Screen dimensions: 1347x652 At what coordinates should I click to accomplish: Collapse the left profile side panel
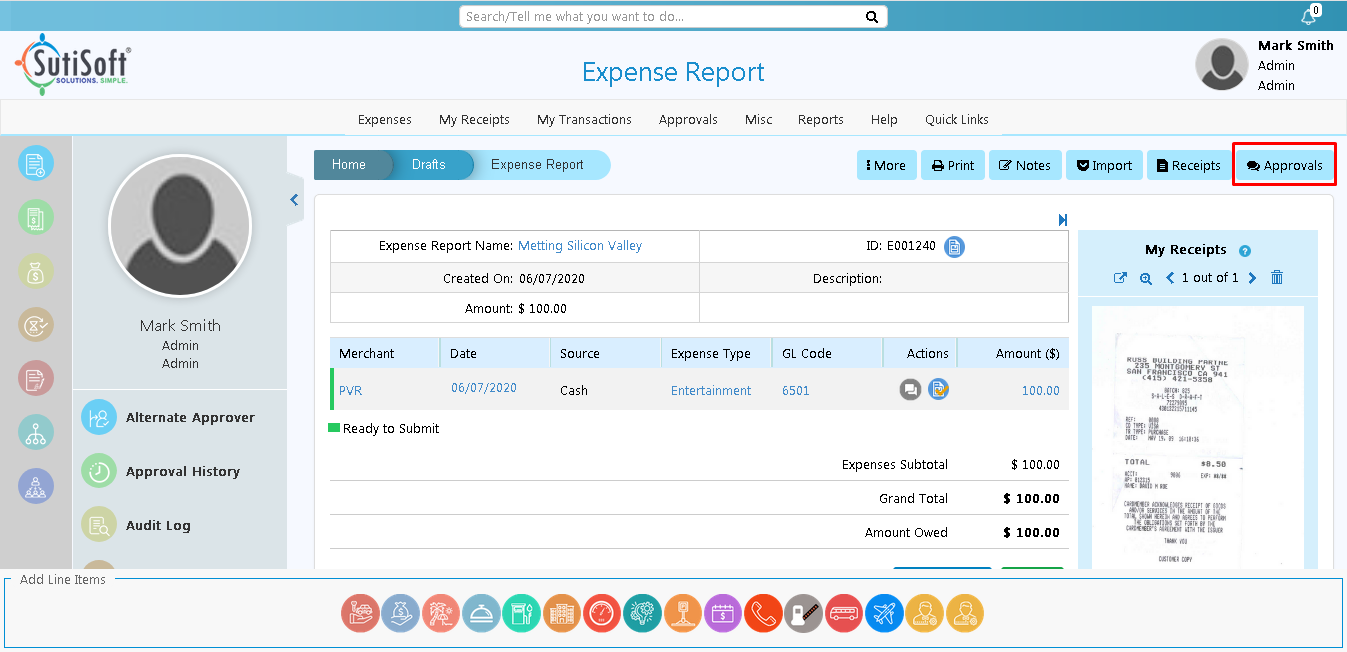294,200
